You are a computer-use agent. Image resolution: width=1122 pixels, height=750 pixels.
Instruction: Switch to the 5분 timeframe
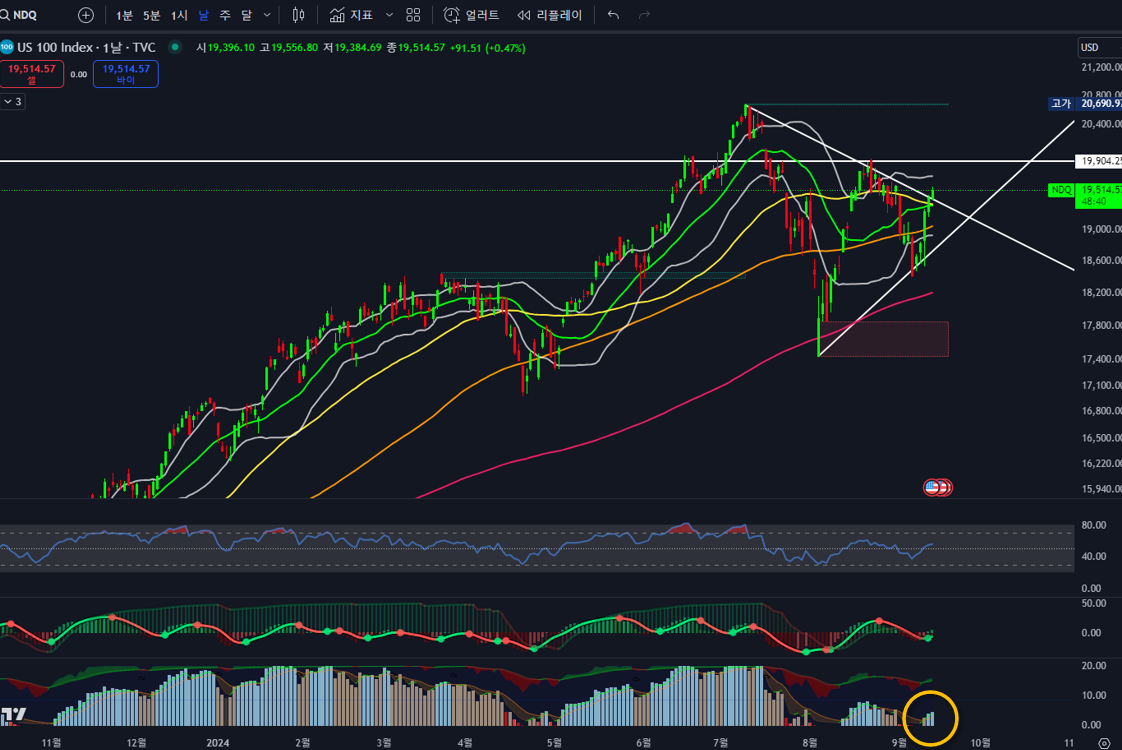click(151, 15)
